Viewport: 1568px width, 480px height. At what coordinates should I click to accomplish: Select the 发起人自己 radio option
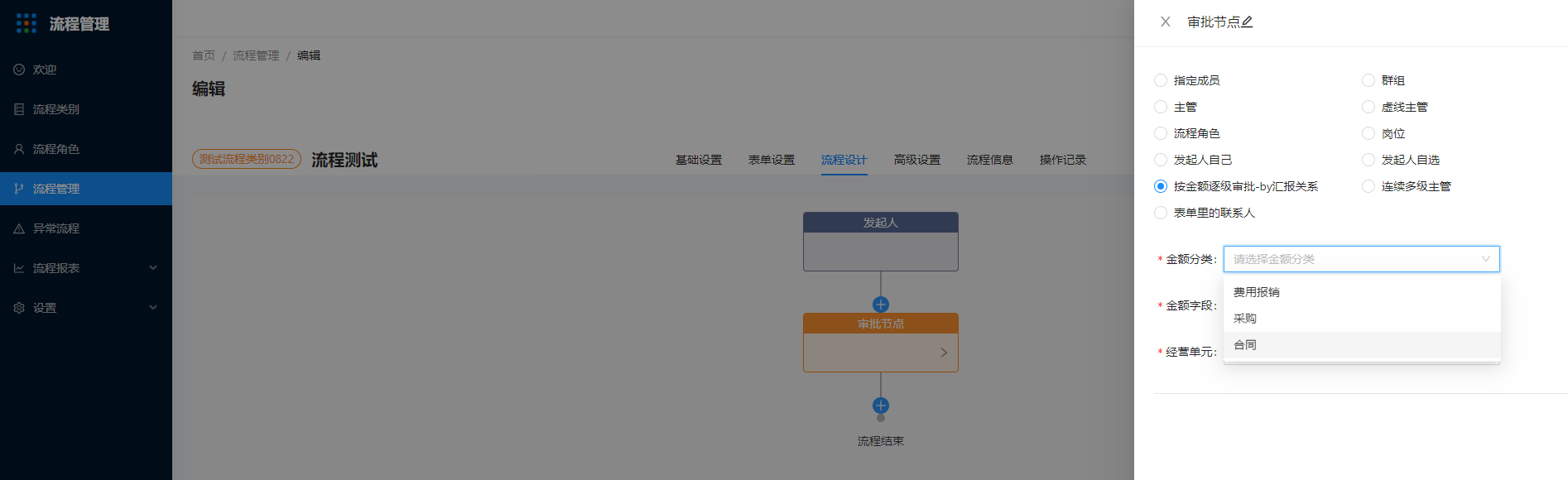(1161, 160)
